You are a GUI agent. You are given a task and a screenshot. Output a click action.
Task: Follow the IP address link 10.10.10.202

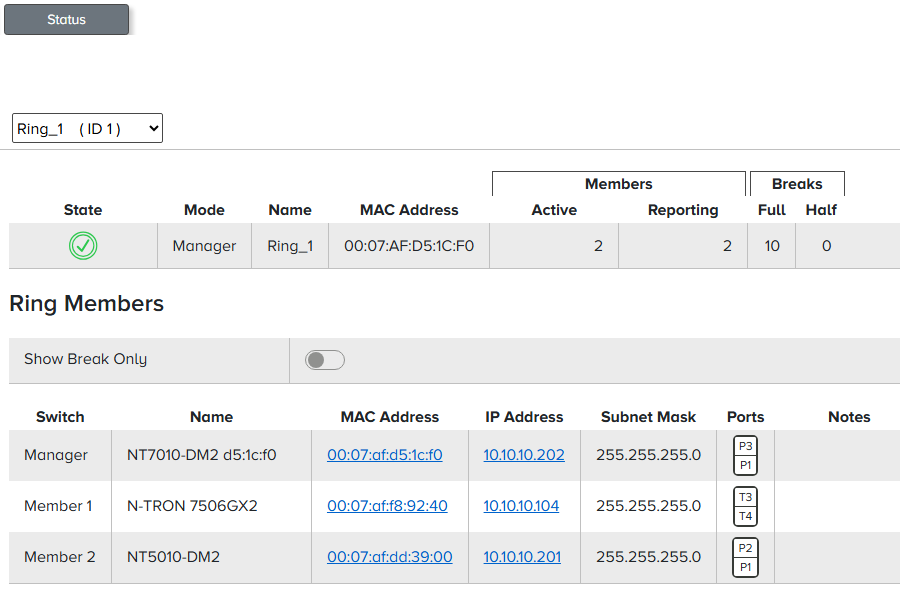[524, 455]
